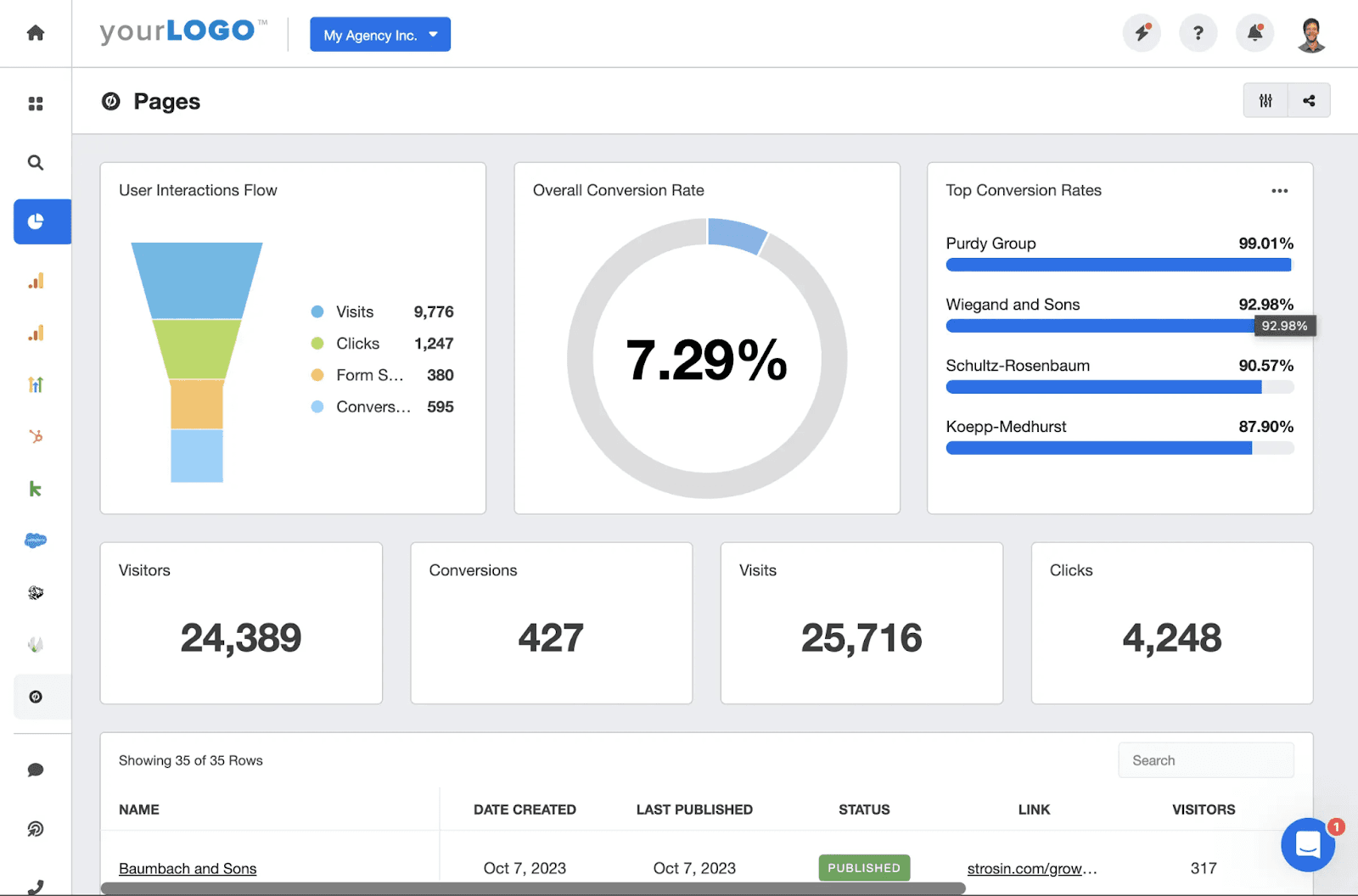Click the share icon near the Pages header
Screen dimensions: 1358x896
tap(1309, 100)
